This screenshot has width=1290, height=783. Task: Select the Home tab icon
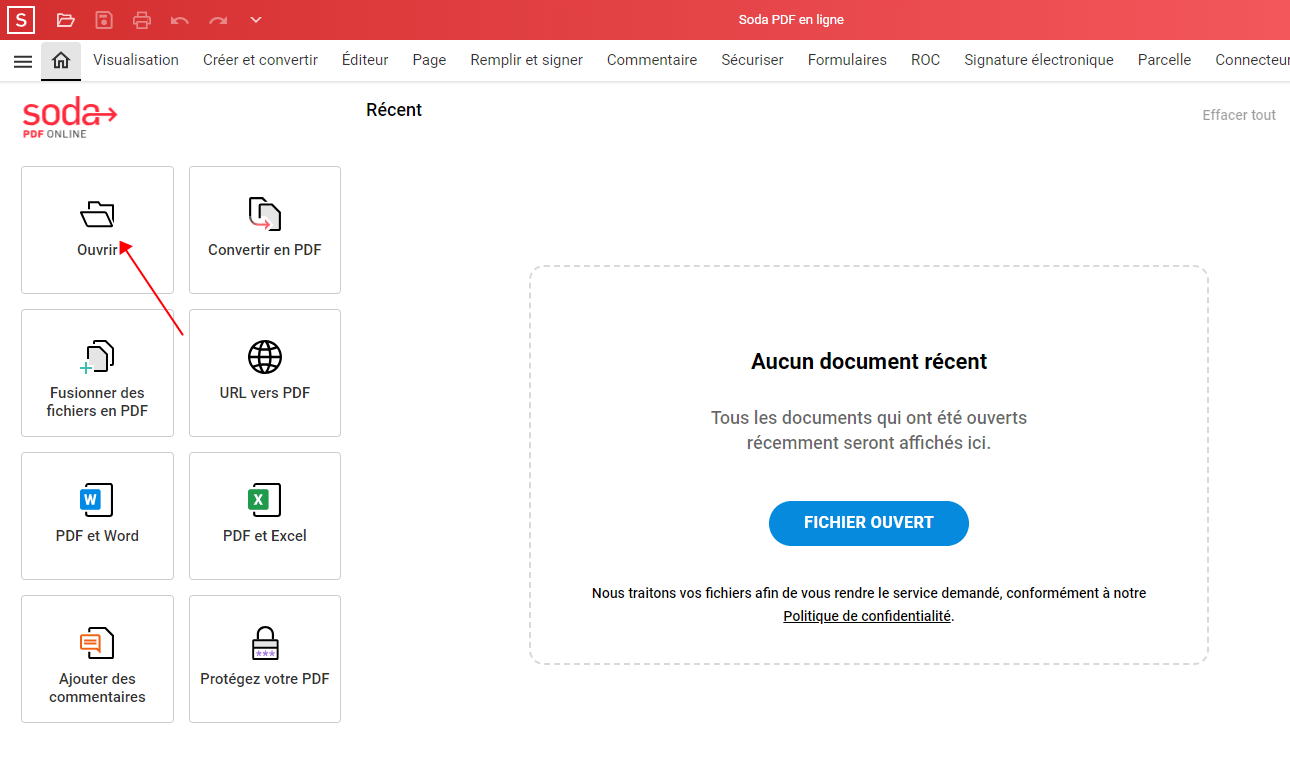(x=61, y=60)
